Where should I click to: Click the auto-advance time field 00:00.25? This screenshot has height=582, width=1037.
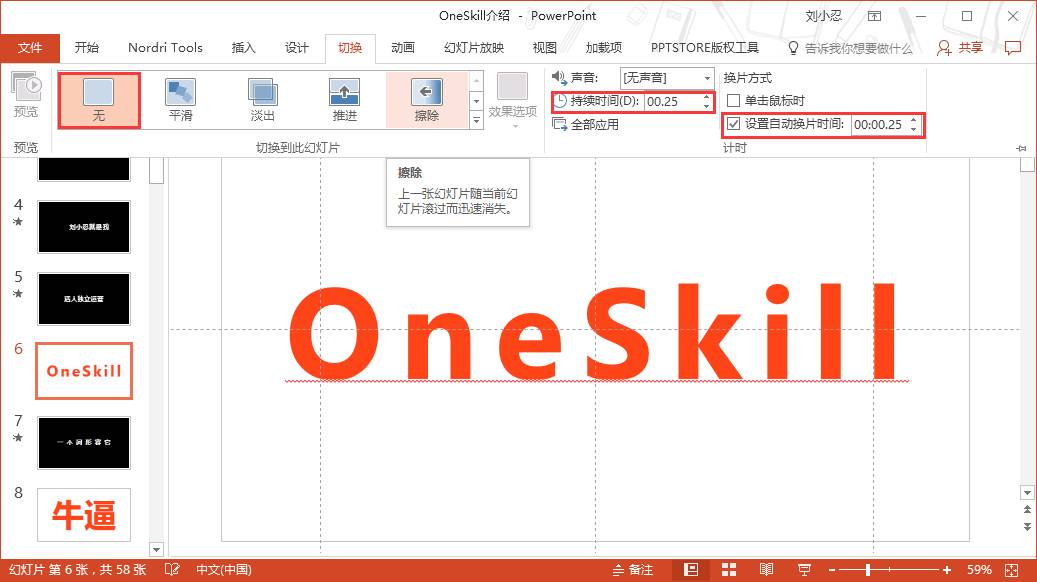tap(880, 124)
